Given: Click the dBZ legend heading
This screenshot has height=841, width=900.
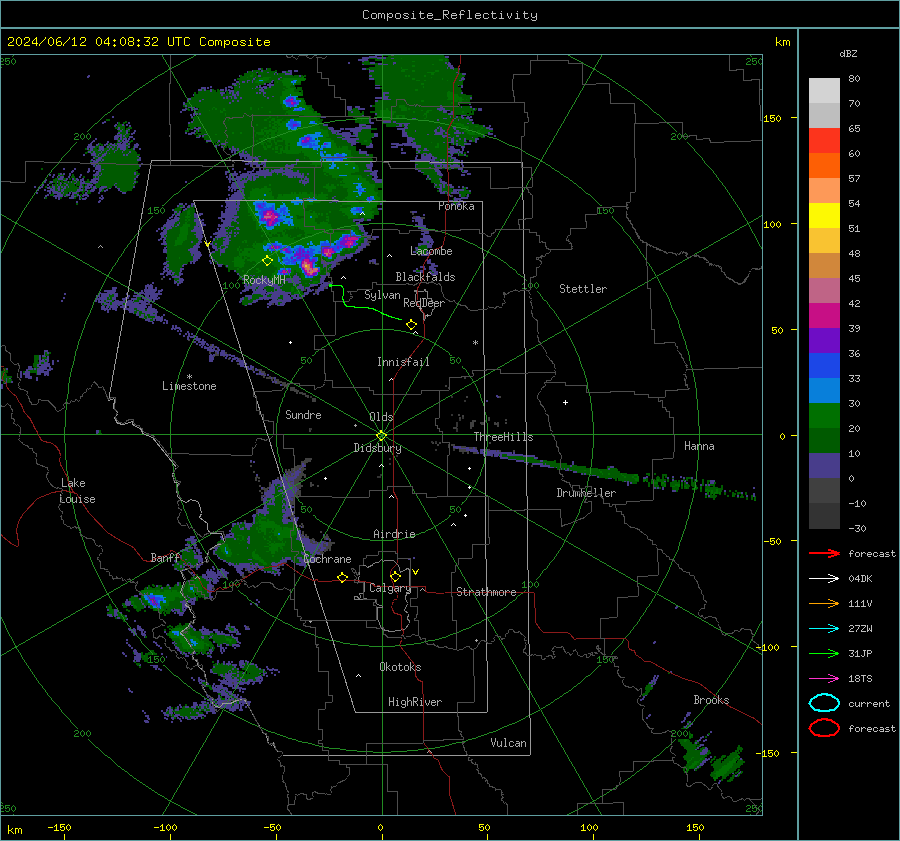Looking at the screenshot, I should tap(848, 54).
